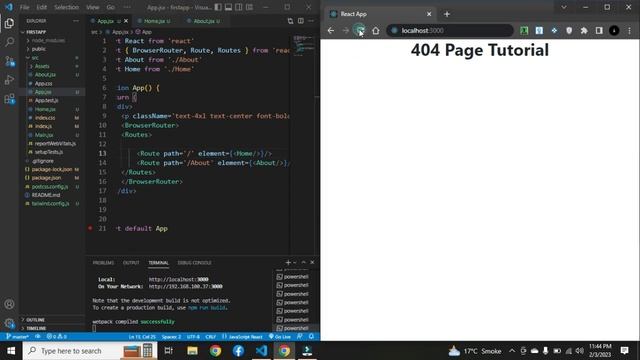Click the Customize Layout icon in title bar
This screenshot has width=640, height=360.
pos(249,7)
